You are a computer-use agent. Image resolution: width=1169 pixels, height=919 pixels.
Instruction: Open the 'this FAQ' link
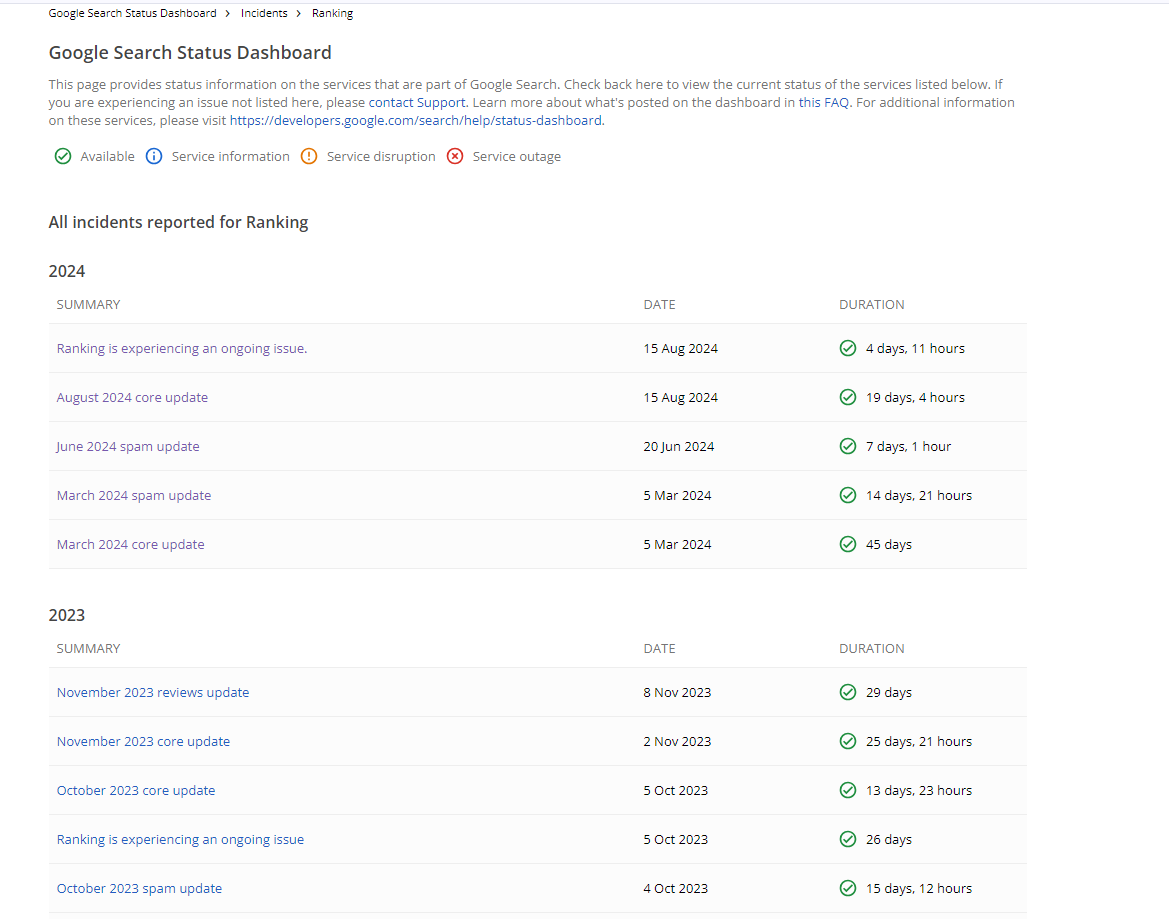pos(824,102)
